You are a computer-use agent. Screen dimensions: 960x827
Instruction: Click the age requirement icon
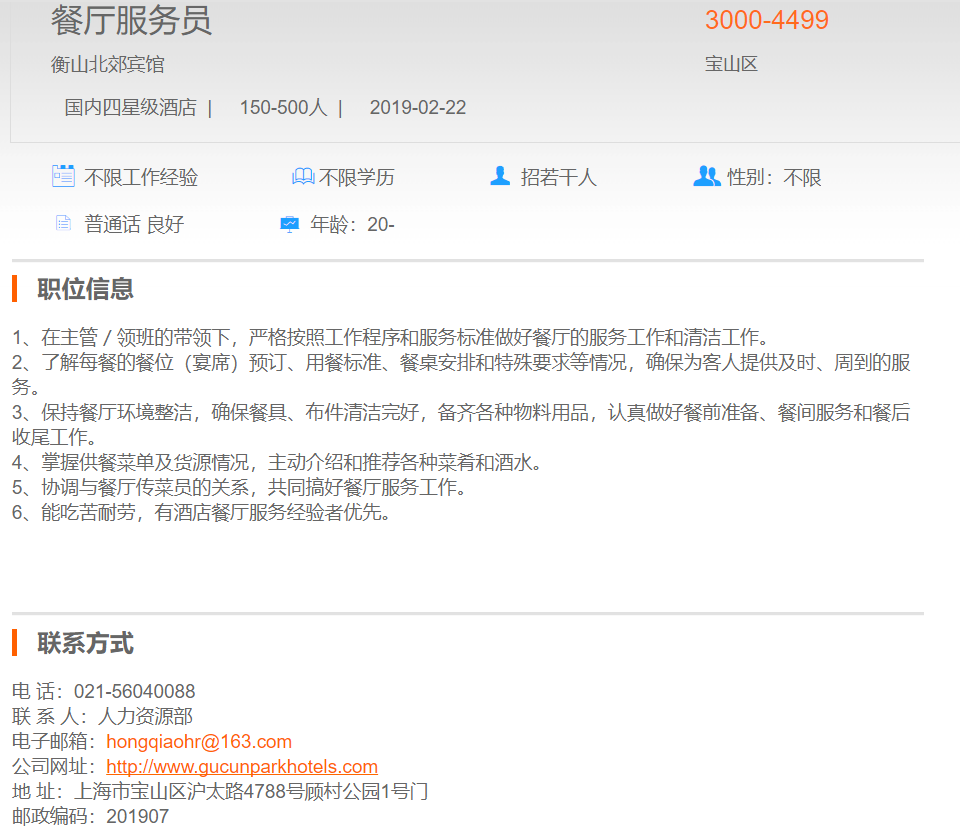289,224
